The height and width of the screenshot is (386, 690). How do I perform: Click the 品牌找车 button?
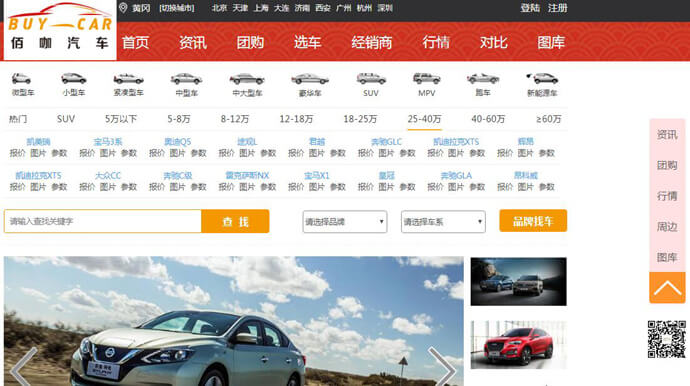pyautogui.click(x=533, y=221)
